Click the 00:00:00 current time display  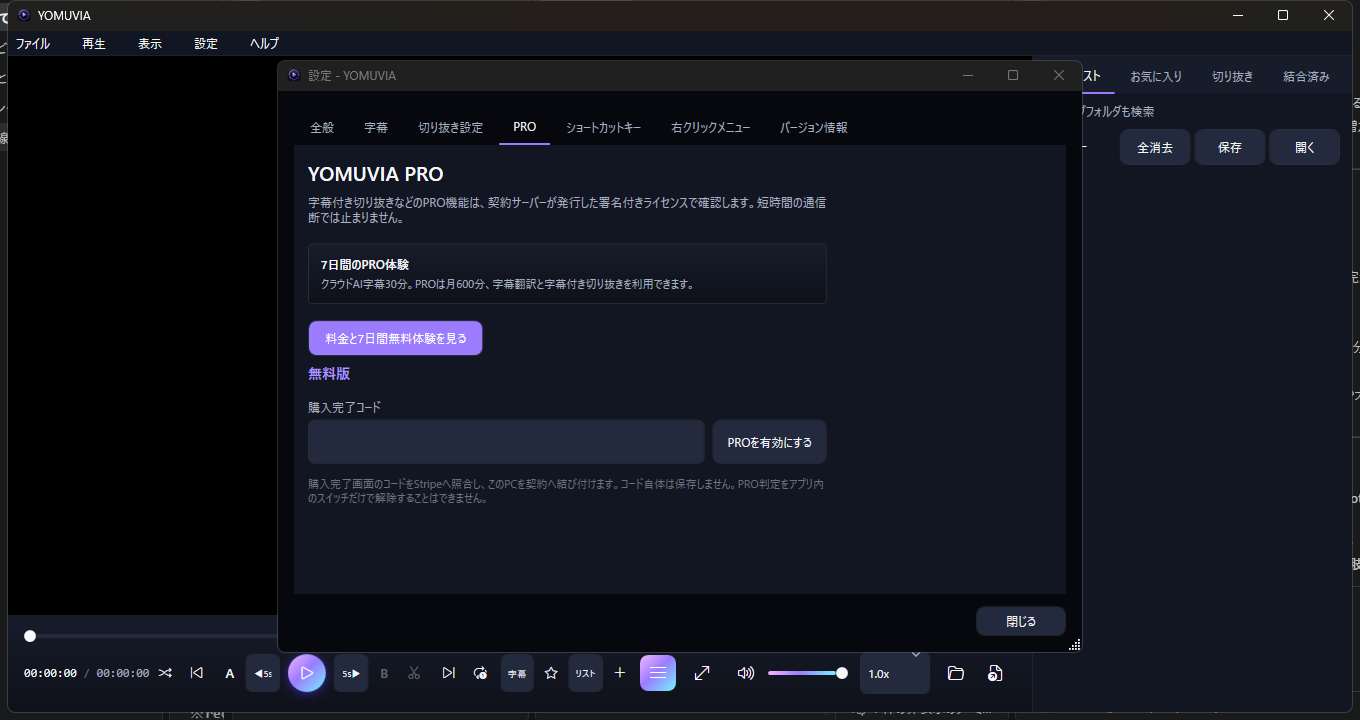tap(50, 673)
